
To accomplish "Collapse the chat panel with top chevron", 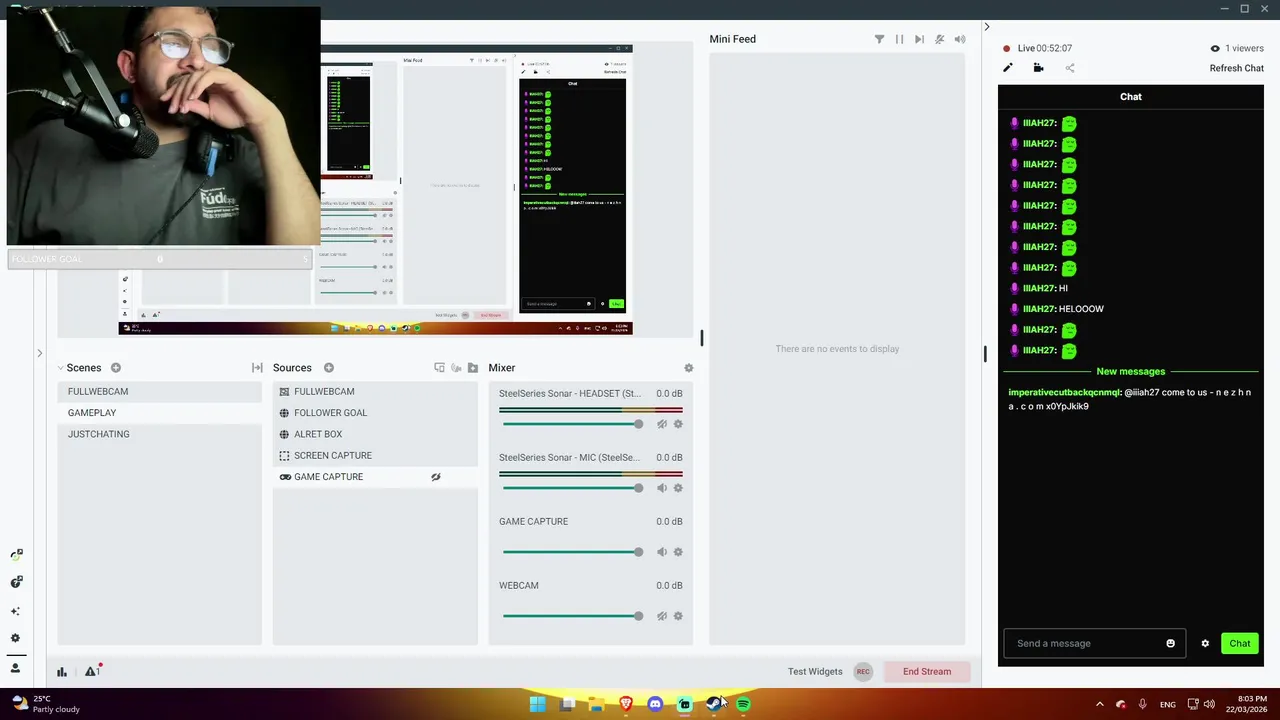I will pyautogui.click(x=986, y=27).
